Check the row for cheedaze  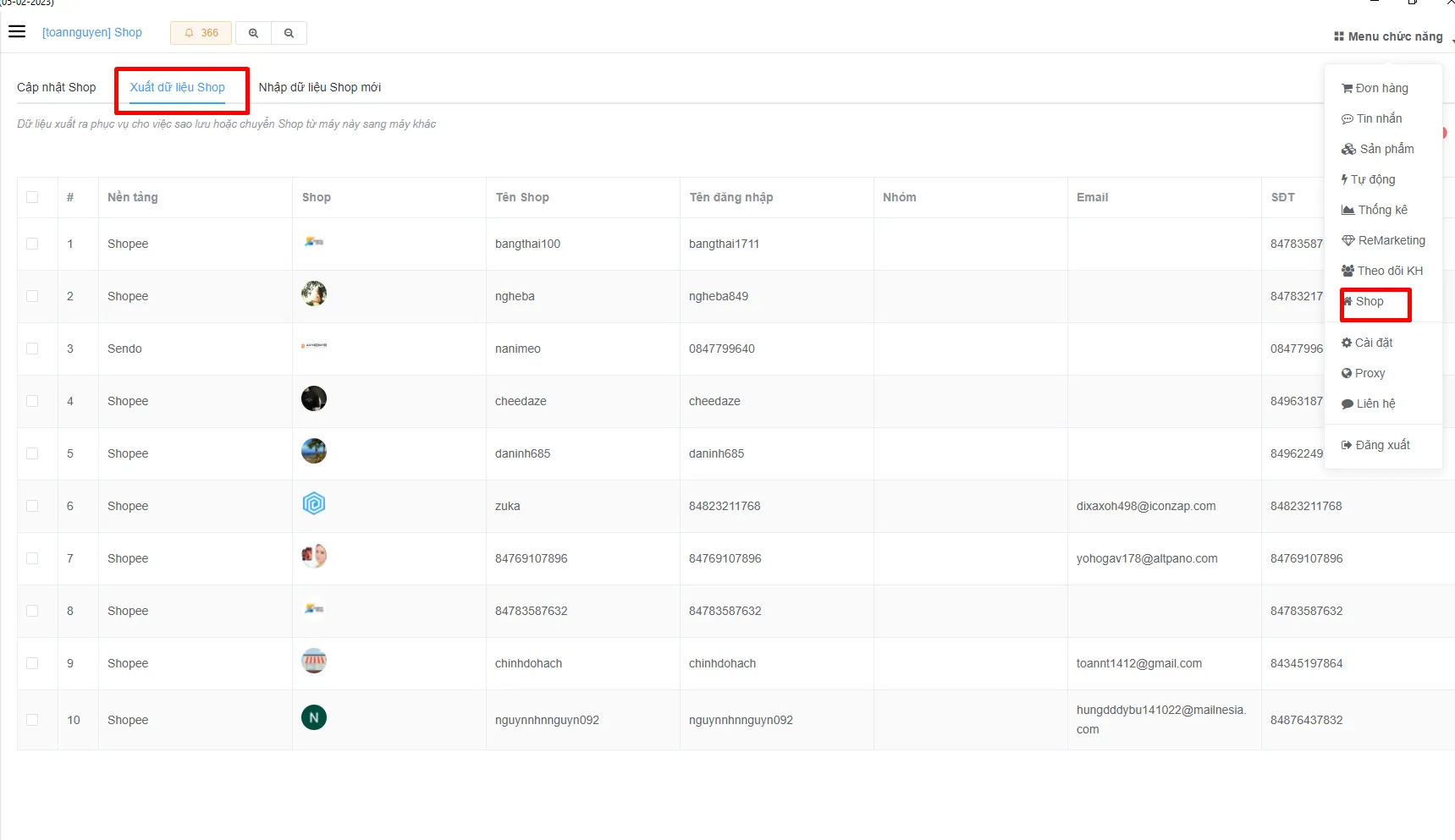click(x=32, y=401)
